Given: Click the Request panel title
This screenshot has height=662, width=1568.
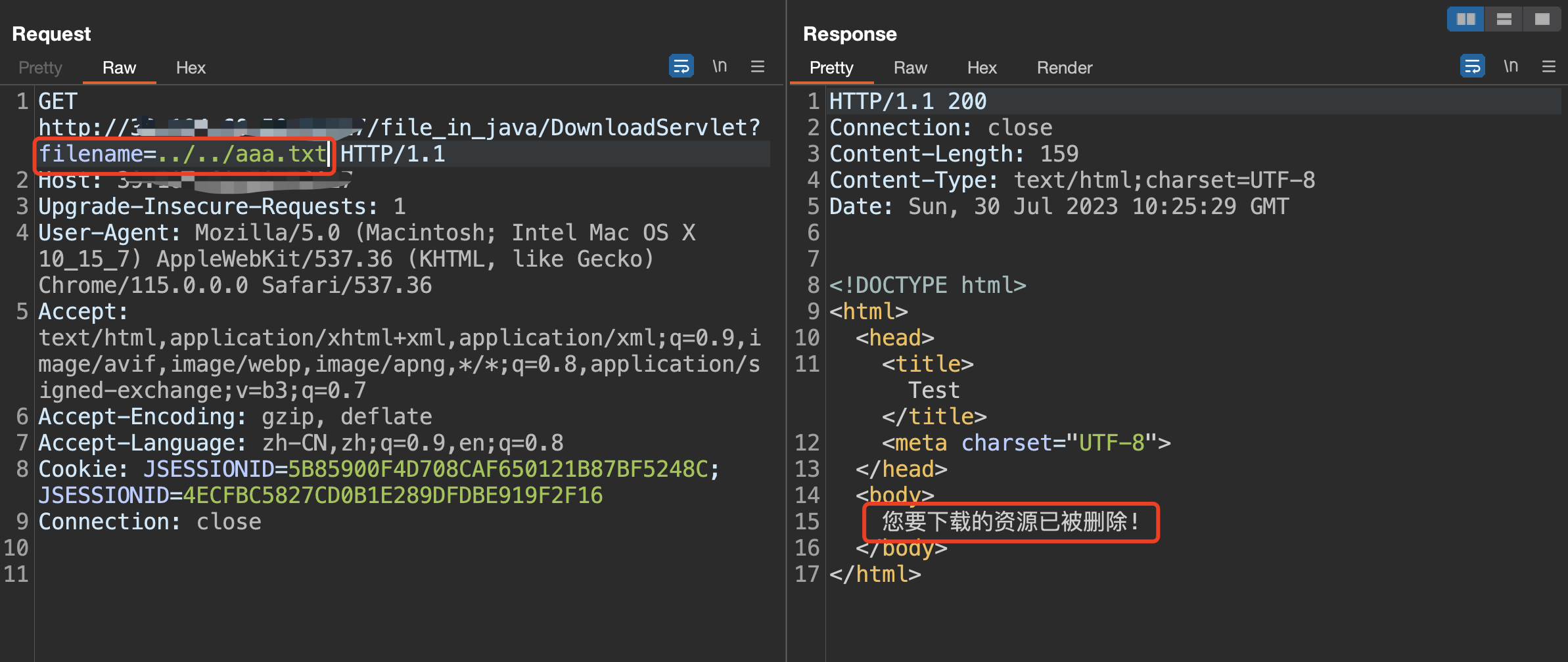Looking at the screenshot, I should 51,33.
